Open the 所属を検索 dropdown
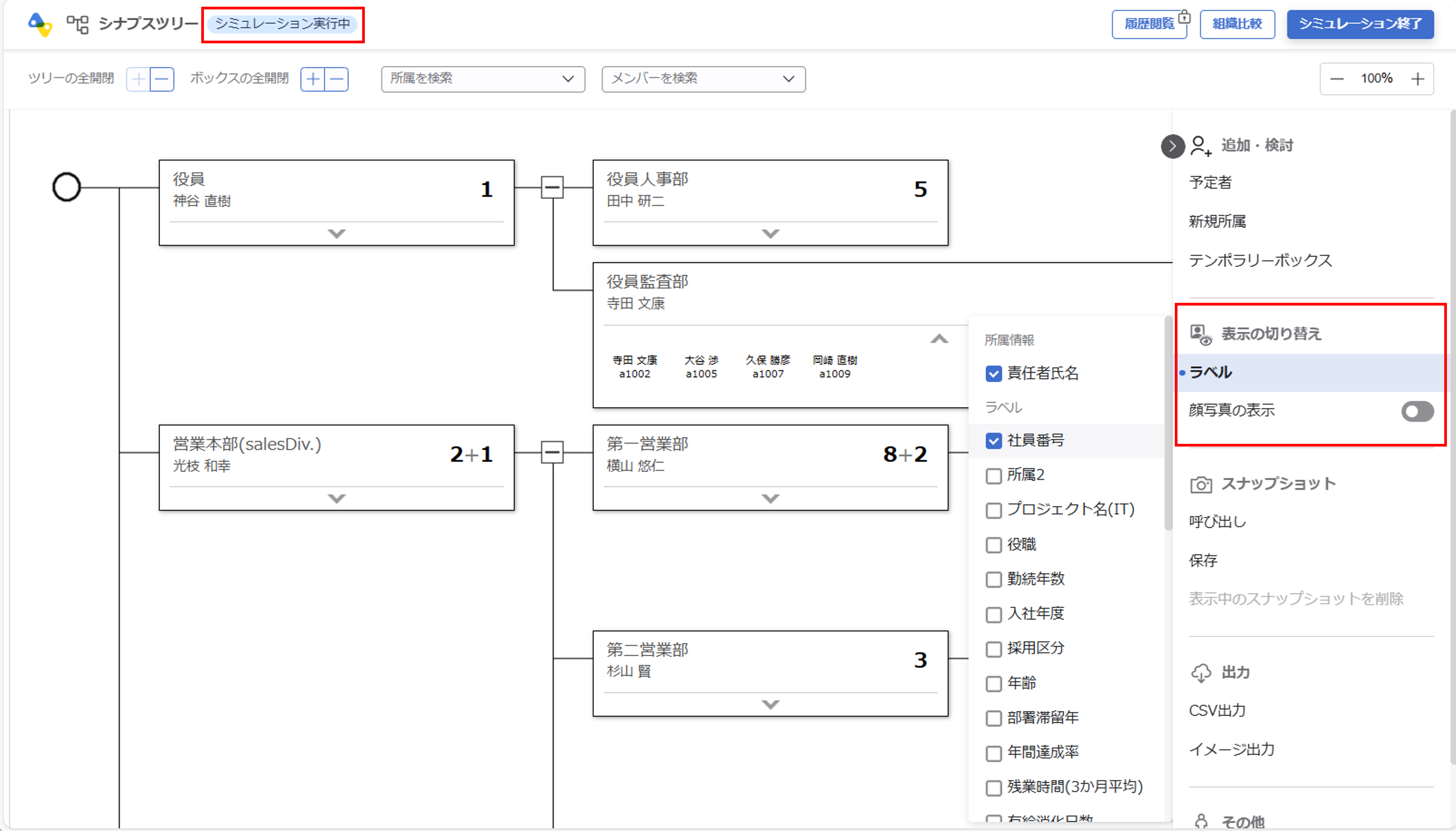The image size is (1456, 831). 482,79
